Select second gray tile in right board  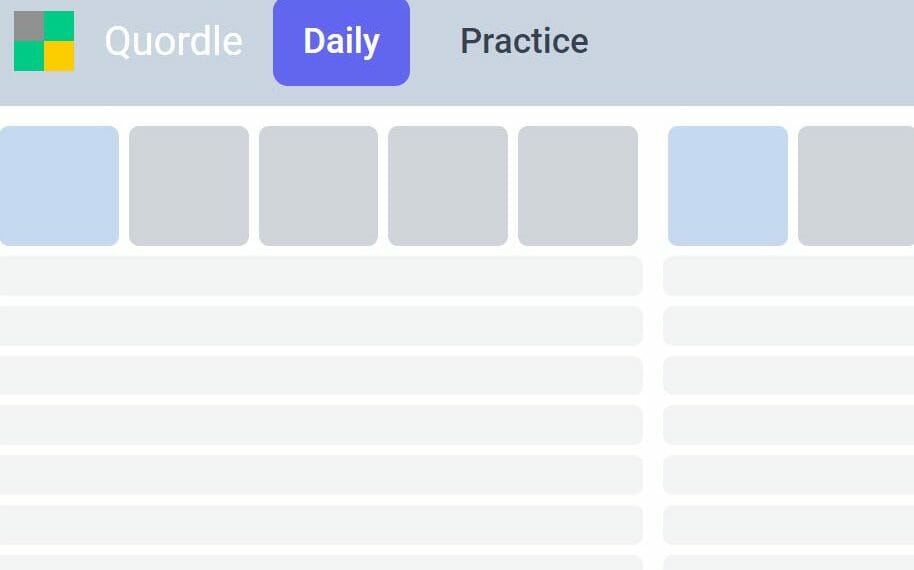(856, 186)
